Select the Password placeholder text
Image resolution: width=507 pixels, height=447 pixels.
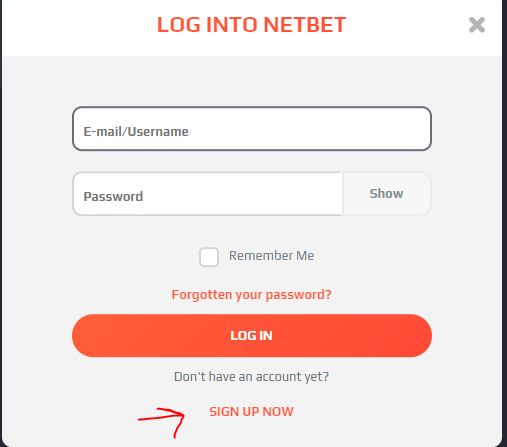click(x=113, y=196)
